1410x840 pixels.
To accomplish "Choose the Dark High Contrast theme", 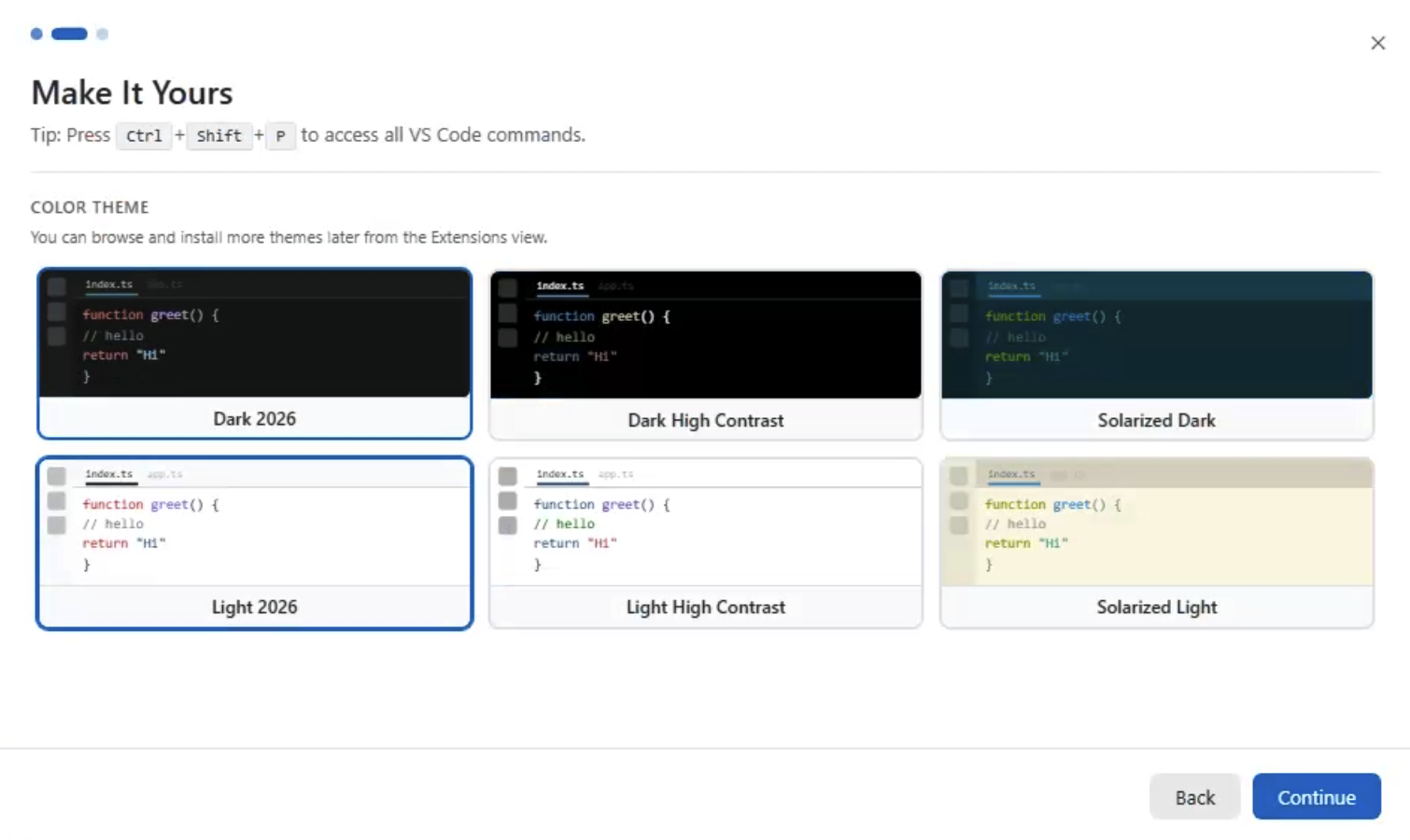I will (706, 355).
